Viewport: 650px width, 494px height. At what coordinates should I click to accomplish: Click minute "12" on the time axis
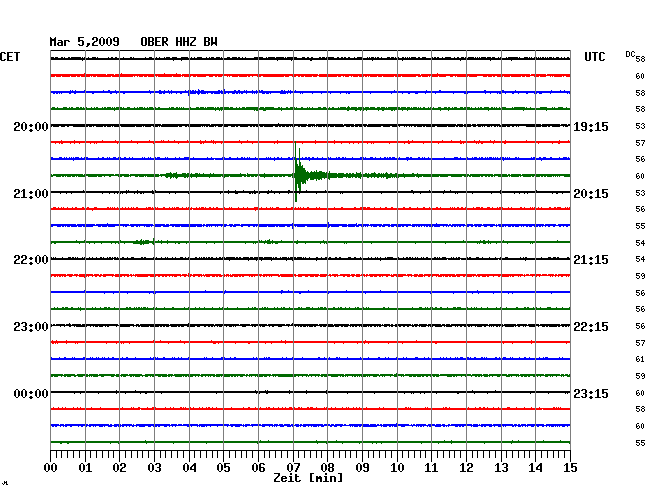(466, 467)
